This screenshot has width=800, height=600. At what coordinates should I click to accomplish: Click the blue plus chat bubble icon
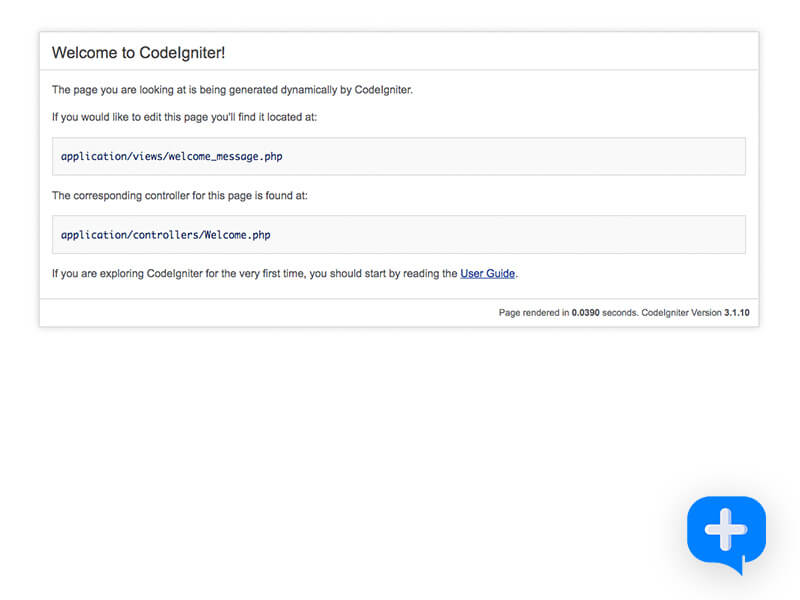pos(726,534)
